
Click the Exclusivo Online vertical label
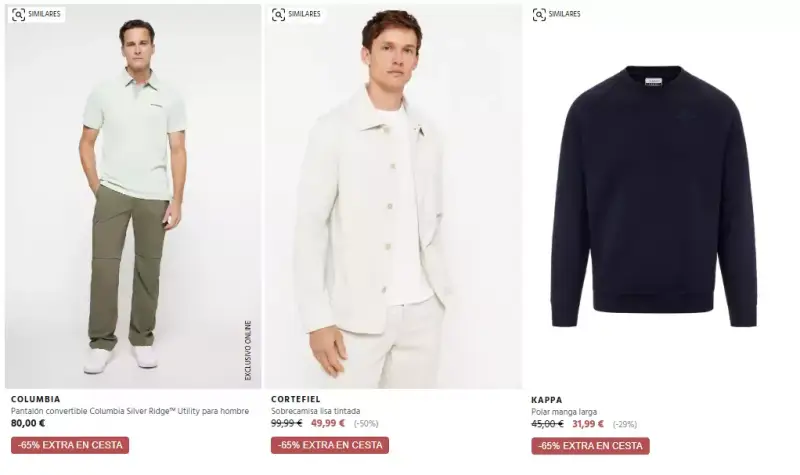click(248, 351)
